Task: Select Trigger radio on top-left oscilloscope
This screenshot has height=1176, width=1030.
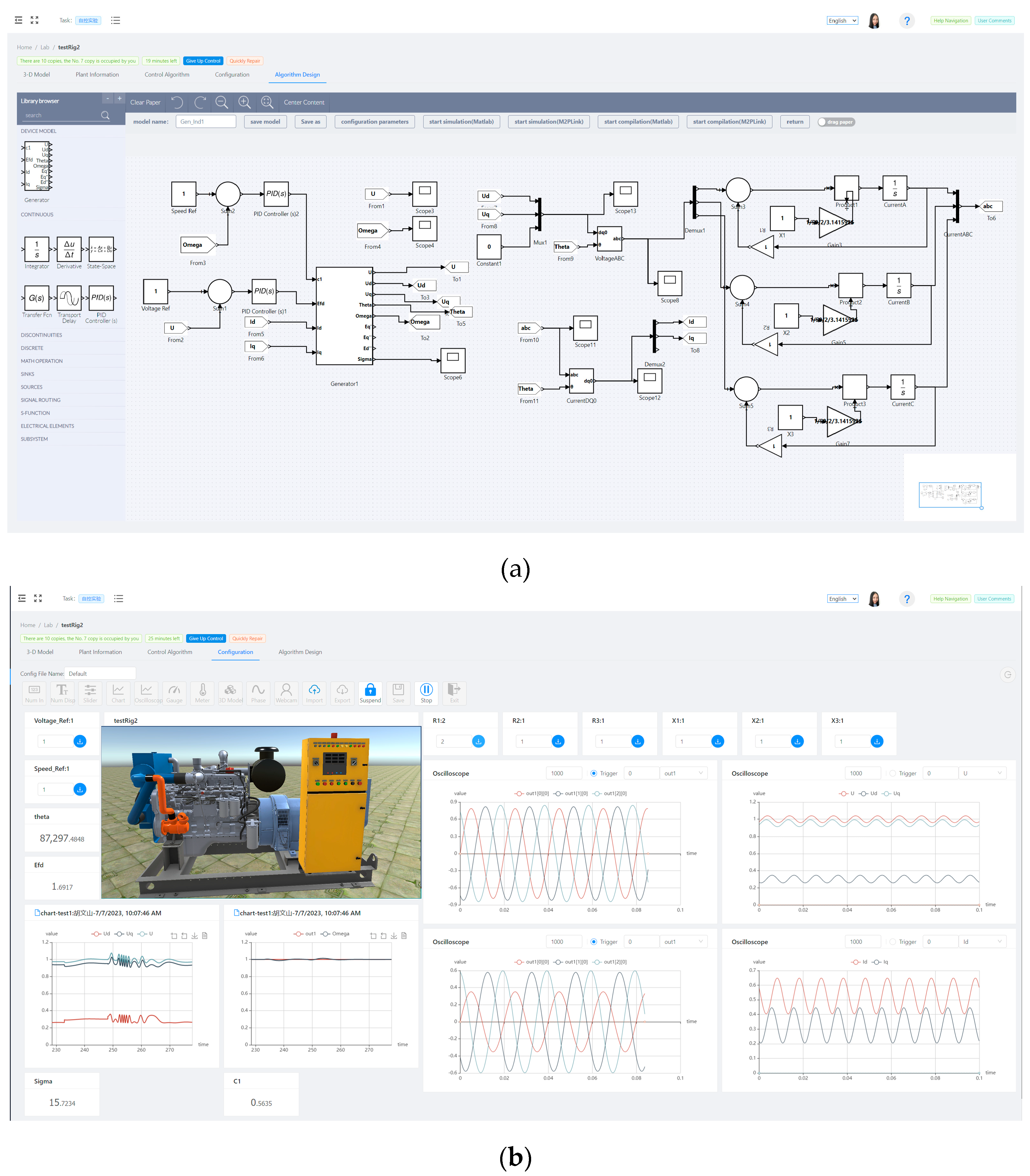Action: click(594, 773)
